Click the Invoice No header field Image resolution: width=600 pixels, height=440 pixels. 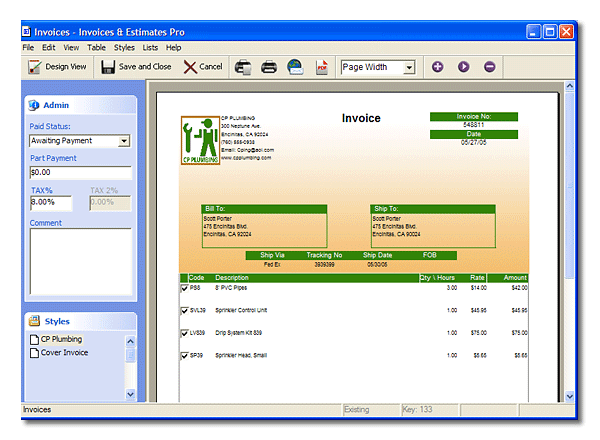coord(474,116)
